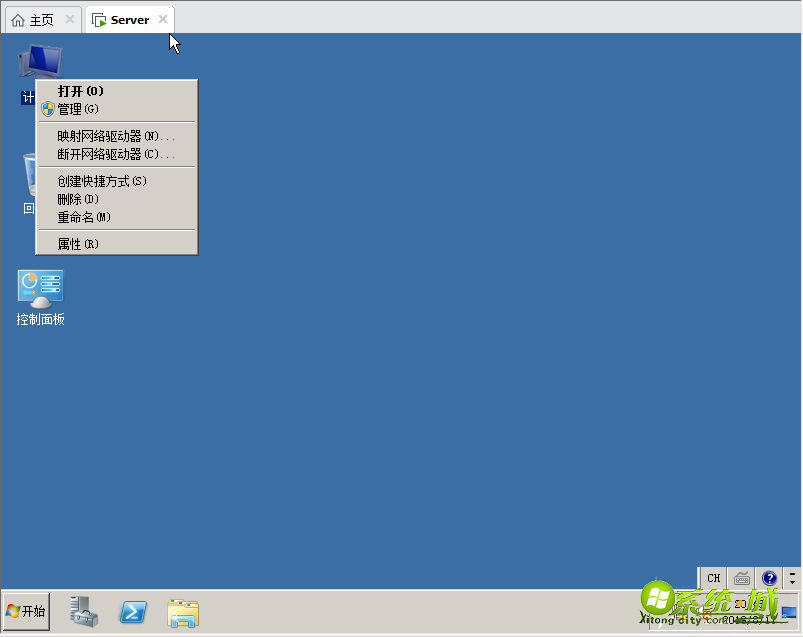The image size is (803, 637).
Task: Click the blue Help question mark icon
Action: (x=768, y=579)
